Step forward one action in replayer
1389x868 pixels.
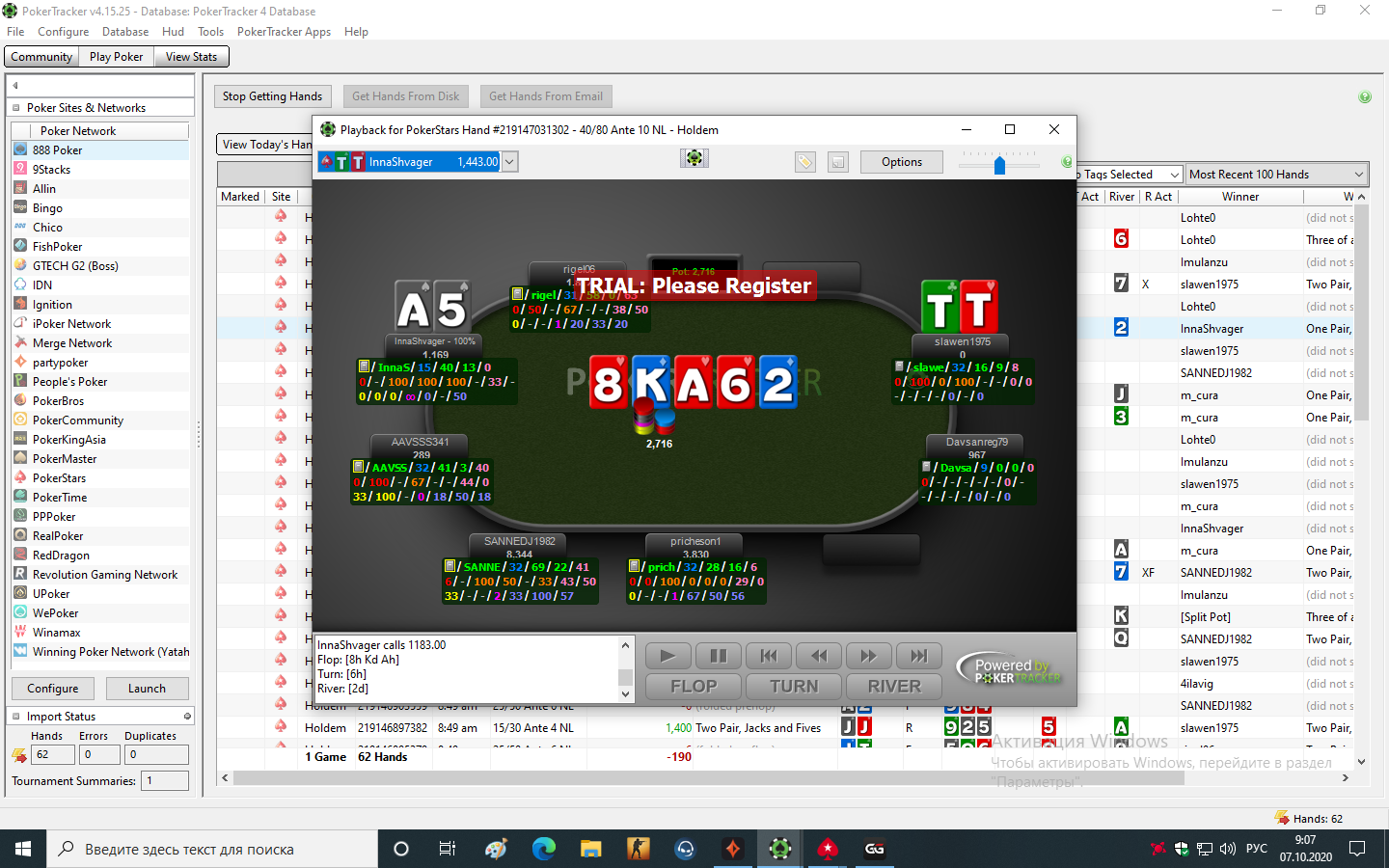pos(868,656)
